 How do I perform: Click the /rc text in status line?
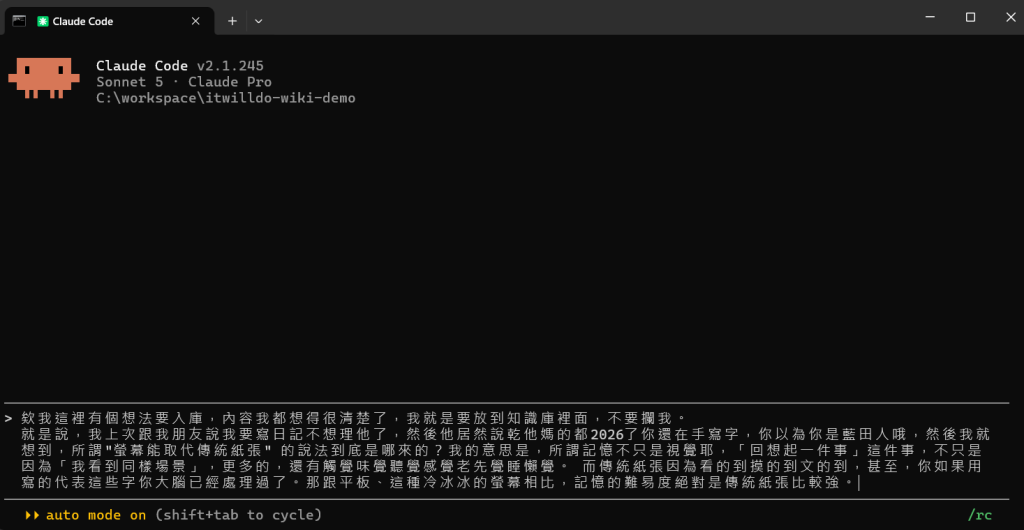(x=980, y=515)
